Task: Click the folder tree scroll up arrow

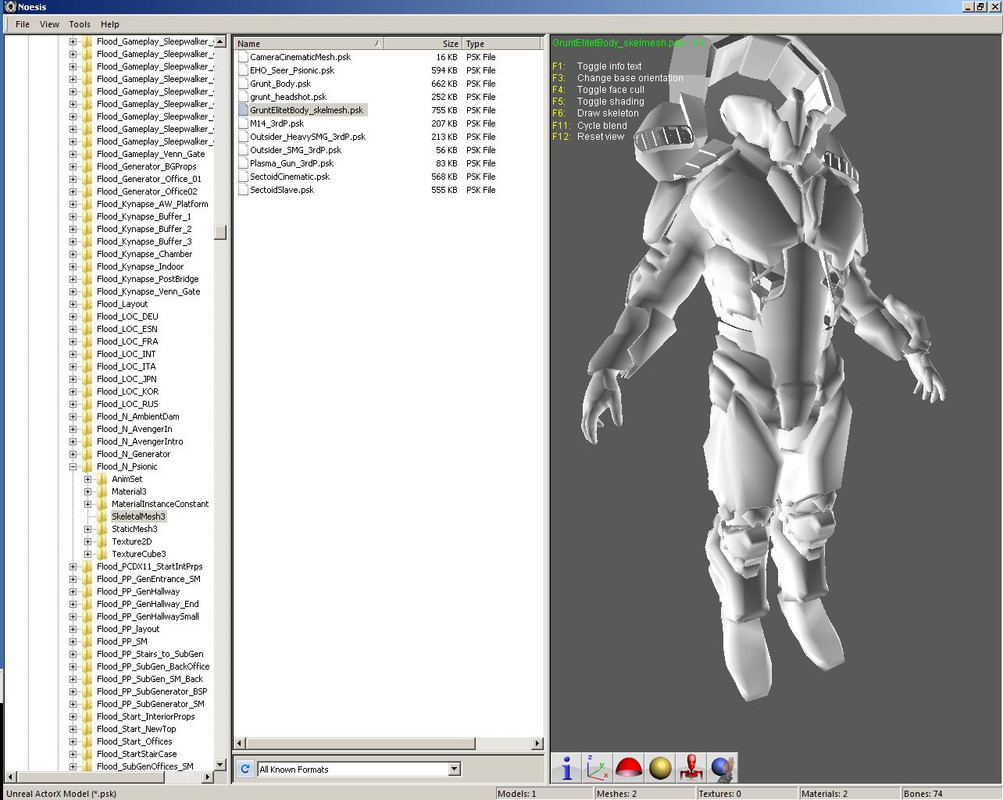Action: point(220,42)
